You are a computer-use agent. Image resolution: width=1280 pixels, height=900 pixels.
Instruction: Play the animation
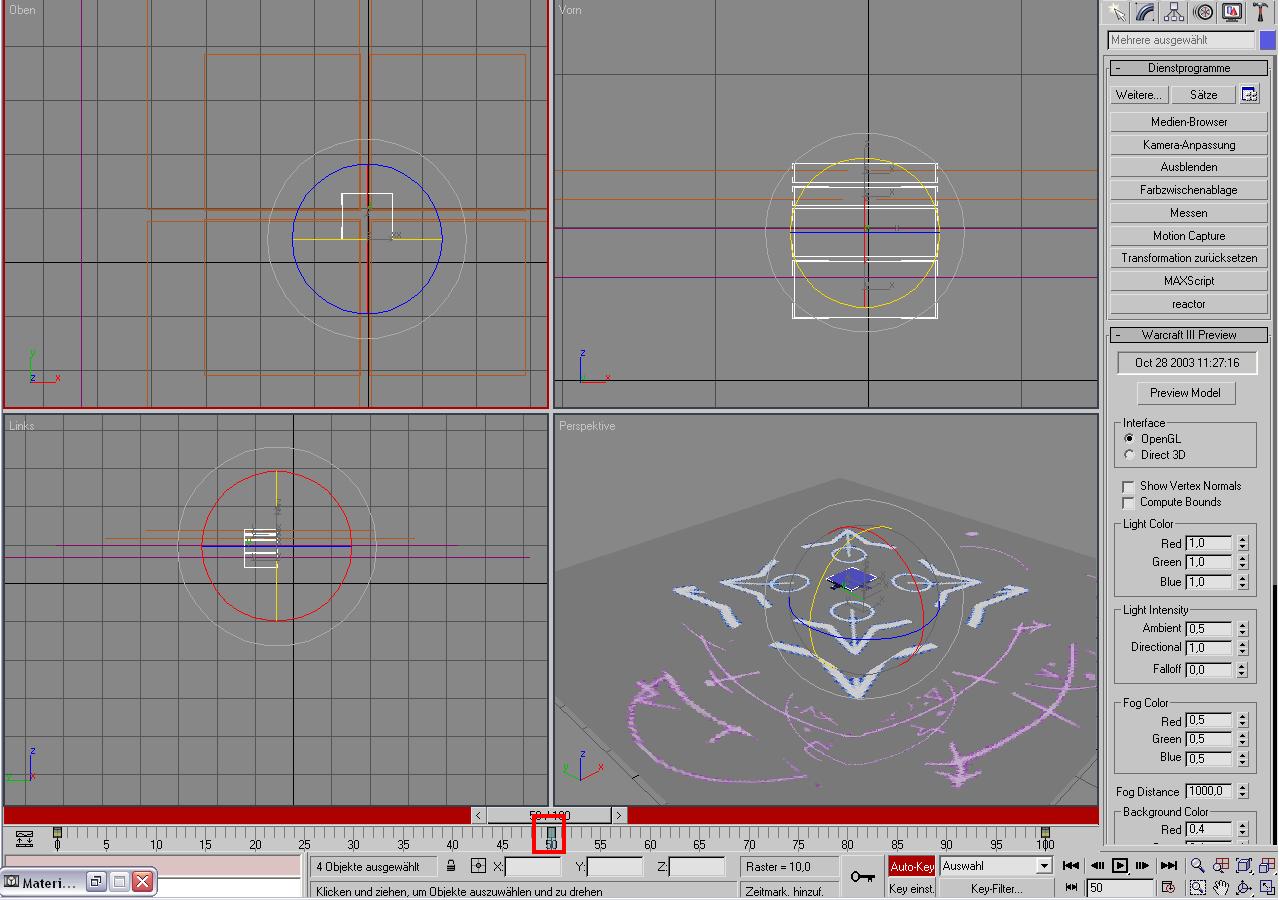coord(1120,866)
